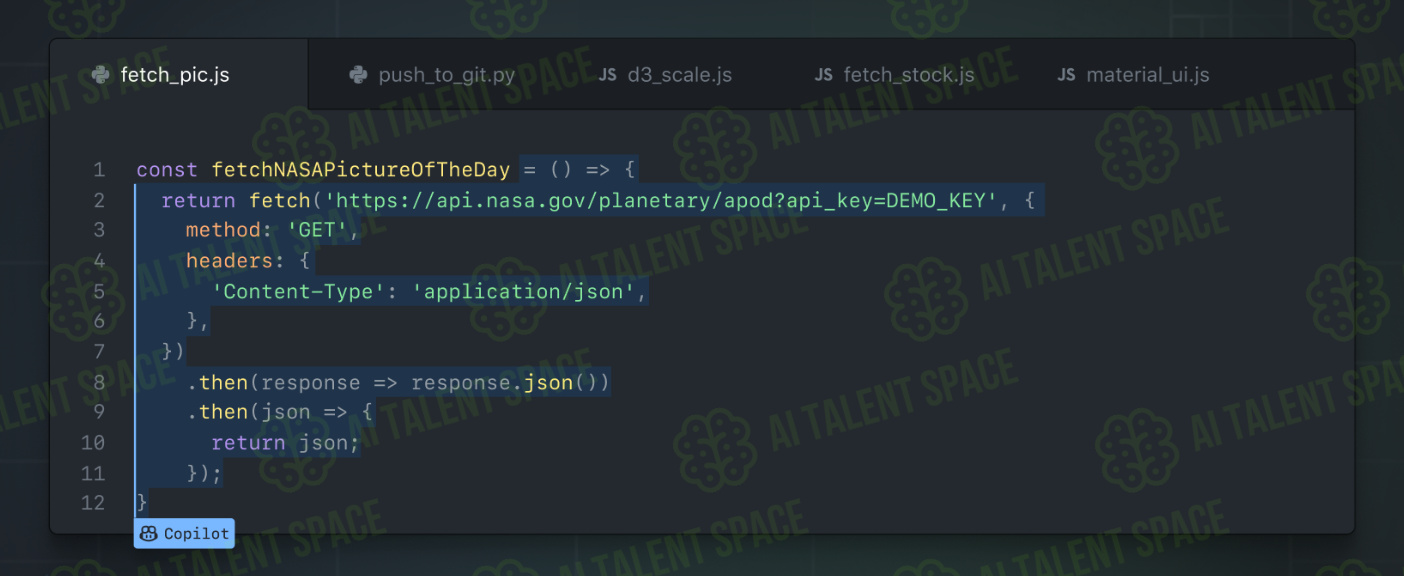Click the closing brace on line 12

click(x=142, y=502)
